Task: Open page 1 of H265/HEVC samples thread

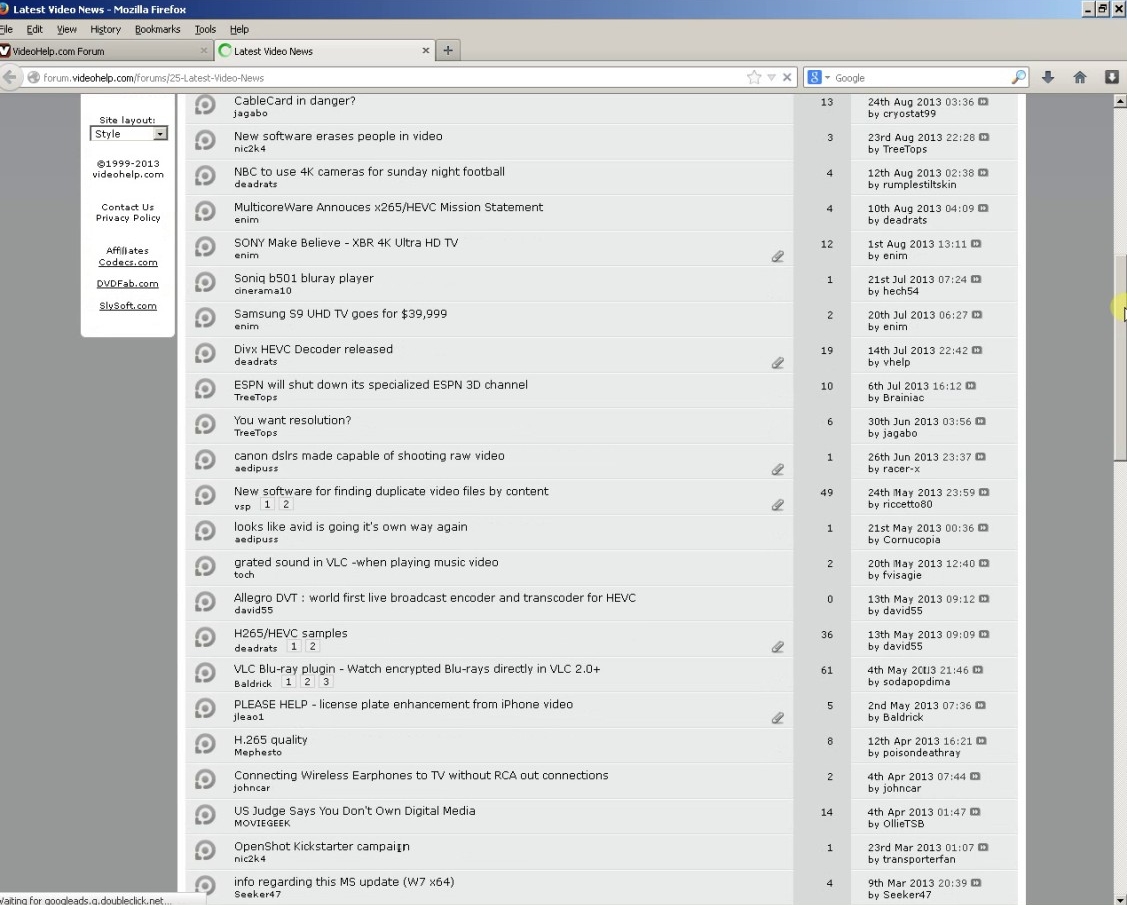Action: [x=293, y=646]
